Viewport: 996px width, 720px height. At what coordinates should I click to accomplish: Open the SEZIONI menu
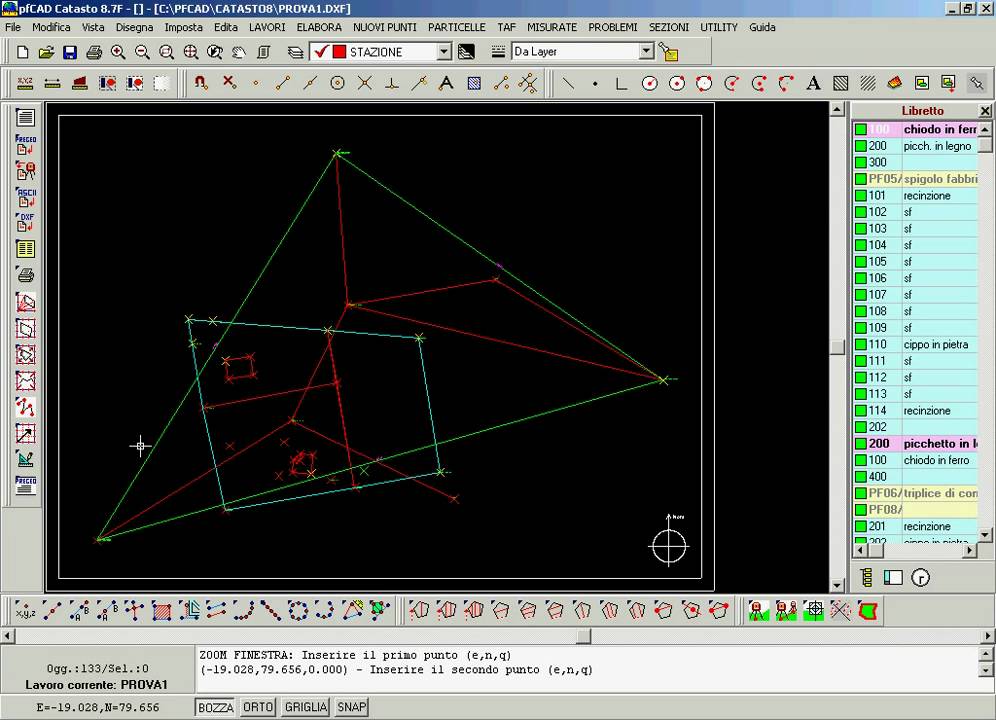(x=668, y=27)
